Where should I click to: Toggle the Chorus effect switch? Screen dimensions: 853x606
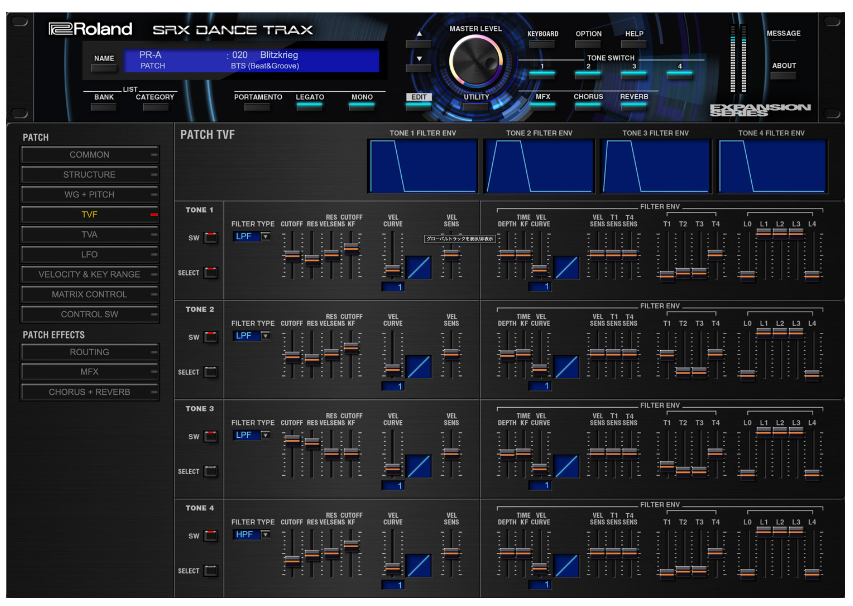point(588,106)
